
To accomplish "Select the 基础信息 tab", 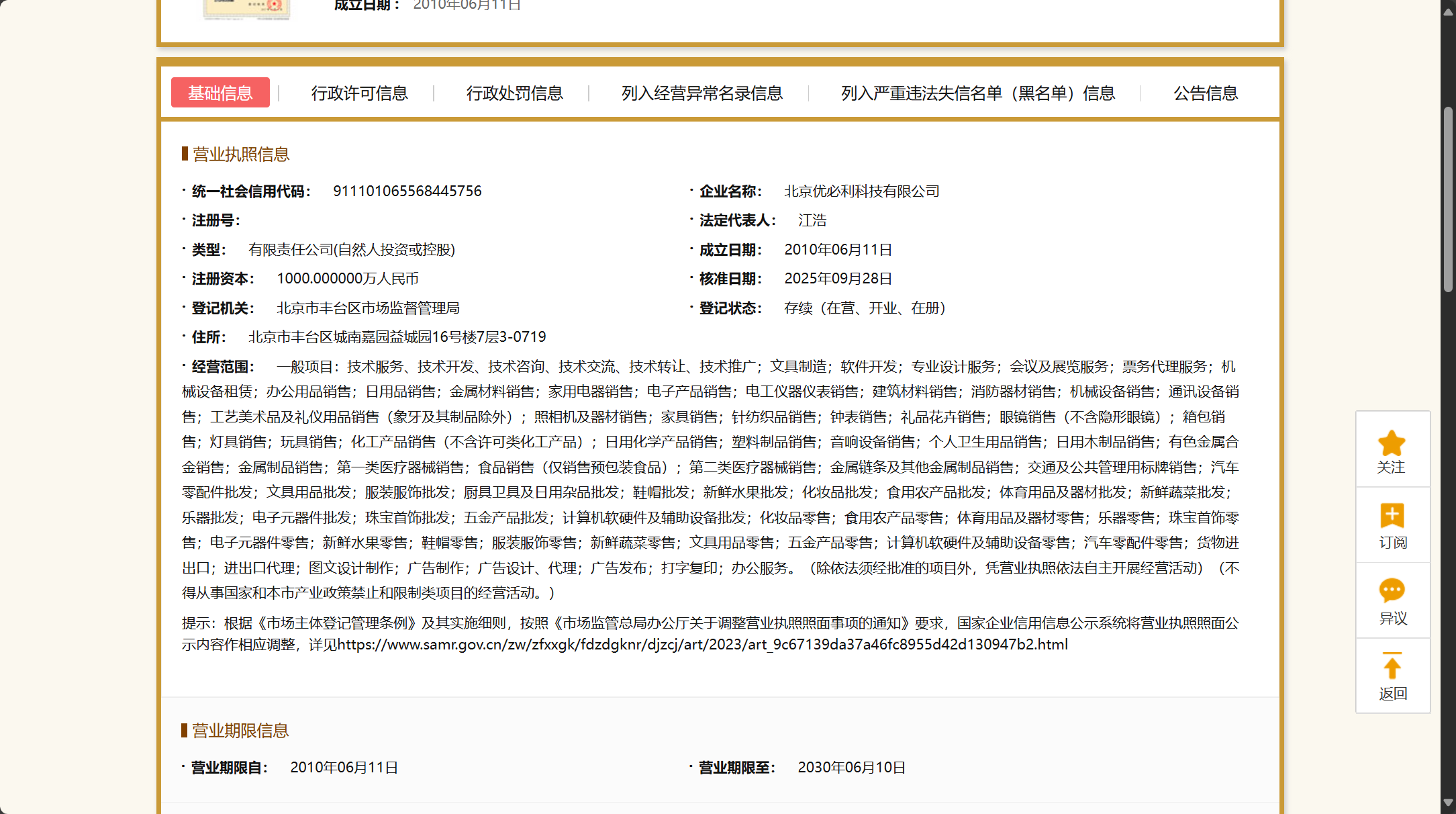I will coord(220,93).
